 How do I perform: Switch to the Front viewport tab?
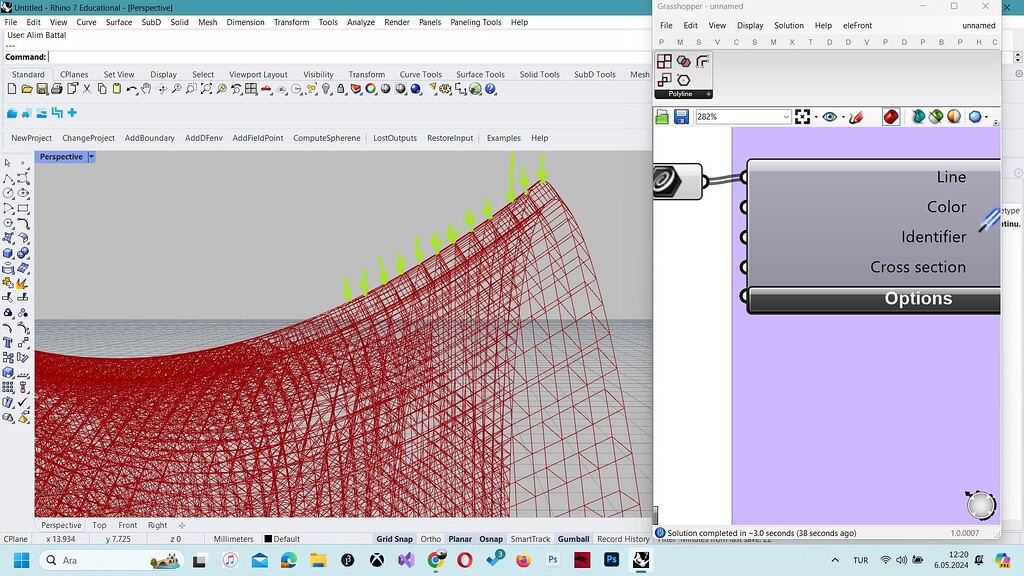pyautogui.click(x=127, y=525)
